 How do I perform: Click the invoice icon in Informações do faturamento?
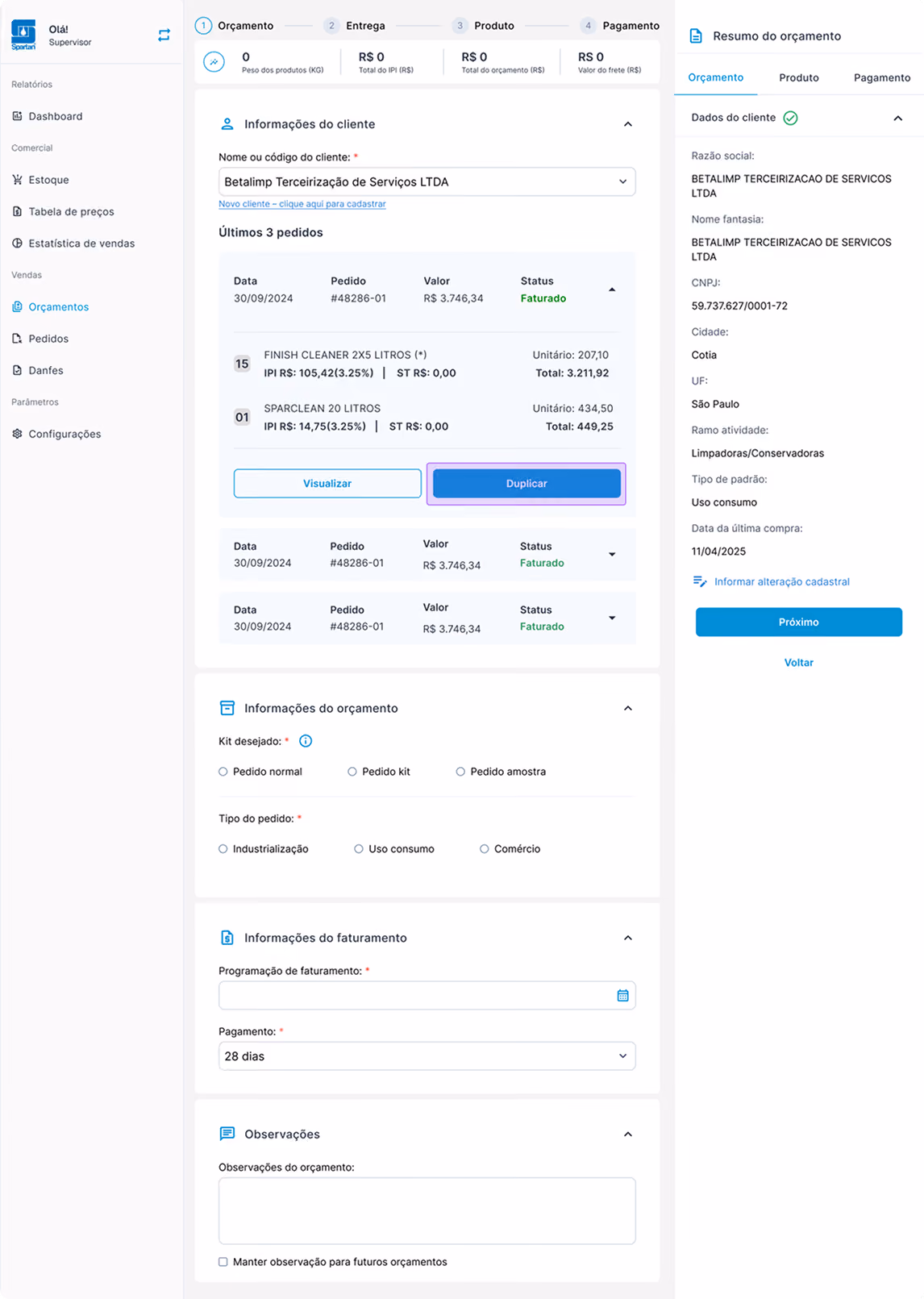[227, 938]
